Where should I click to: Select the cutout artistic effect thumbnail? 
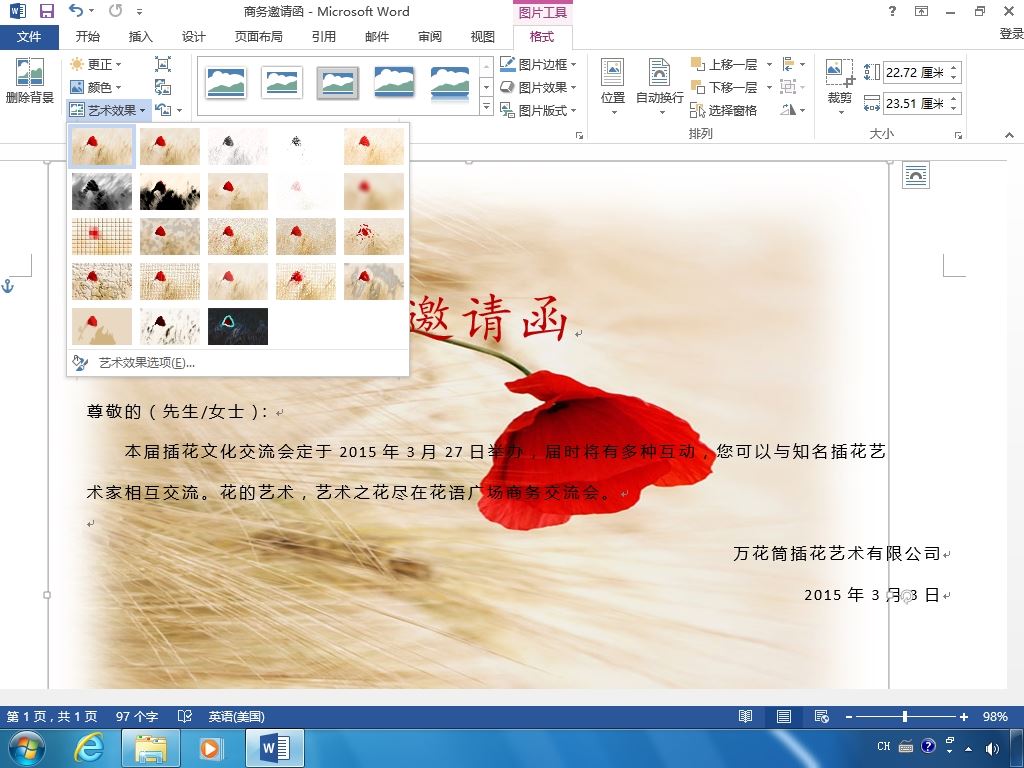click(102, 327)
